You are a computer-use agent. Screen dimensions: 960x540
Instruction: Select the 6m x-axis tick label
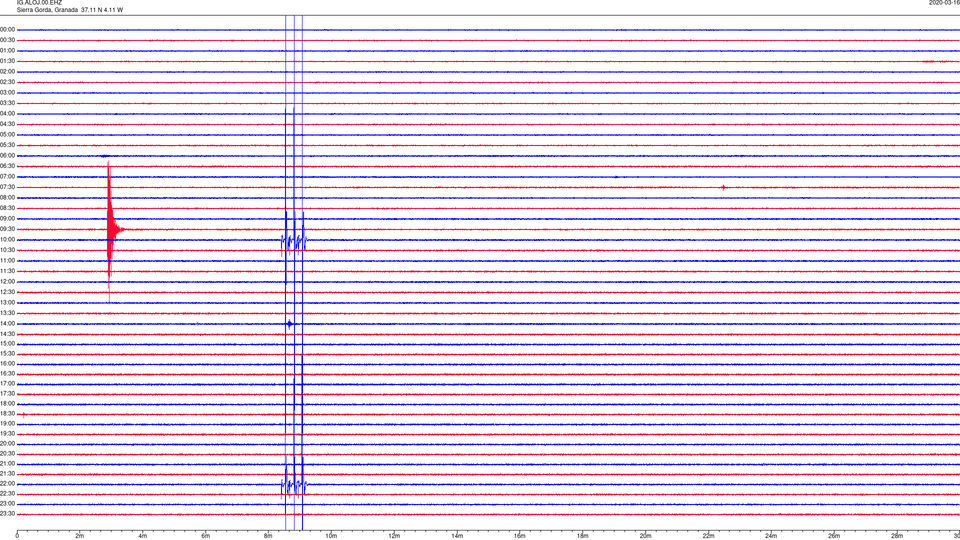click(x=206, y=536)
